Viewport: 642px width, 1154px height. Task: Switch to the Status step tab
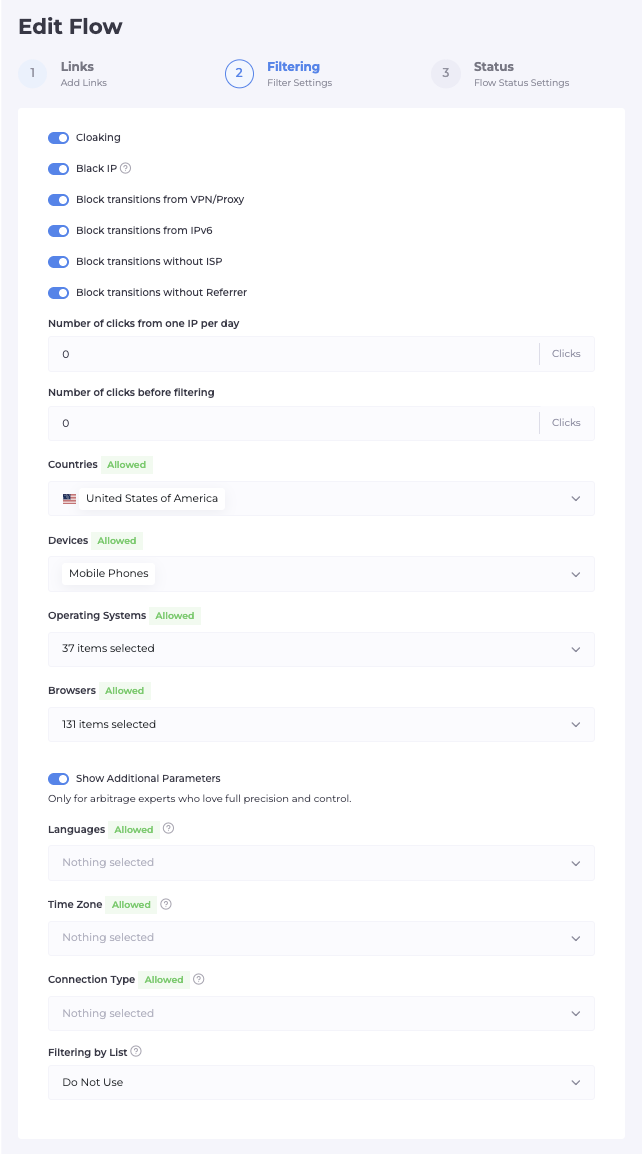point(494,73)
